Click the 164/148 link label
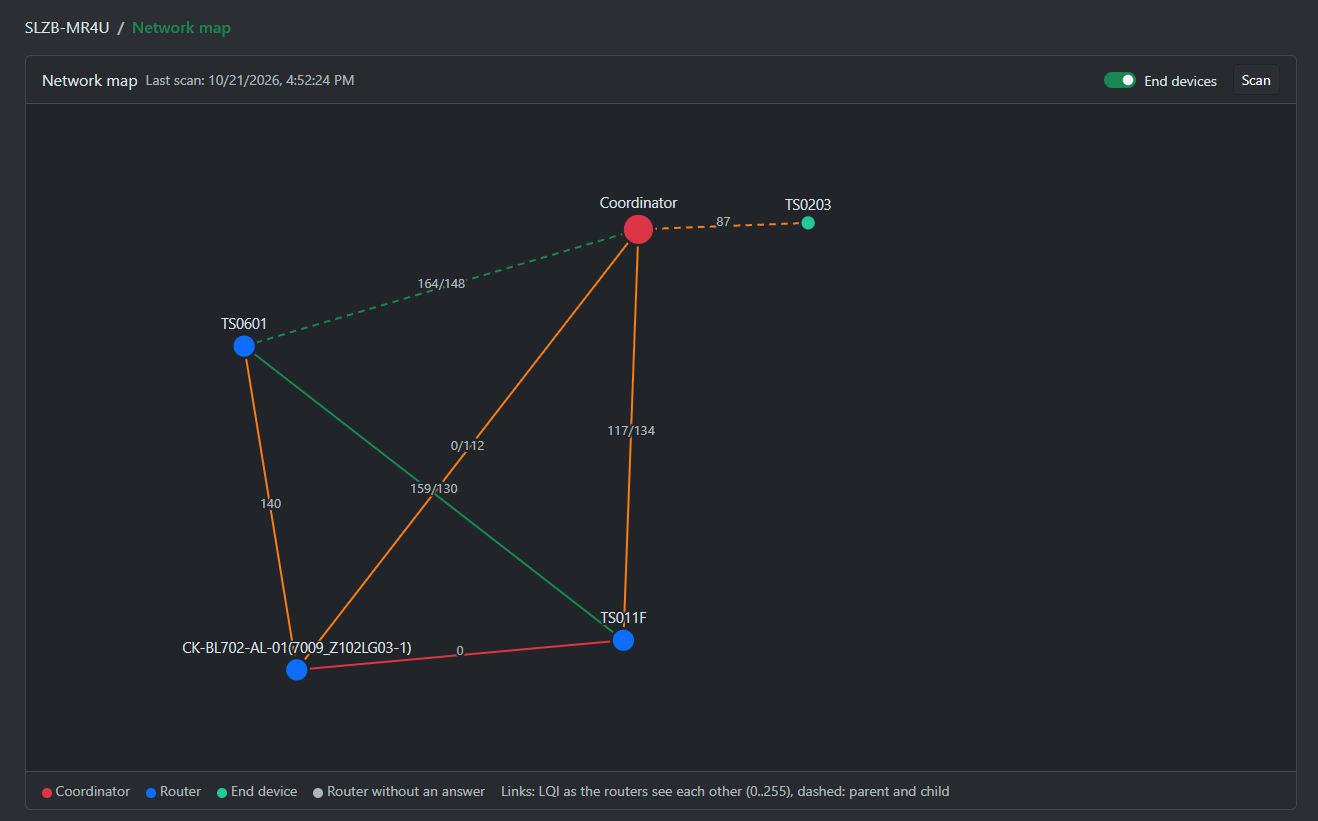Viewport: 1318px width, 821px height. click(441, 283)
